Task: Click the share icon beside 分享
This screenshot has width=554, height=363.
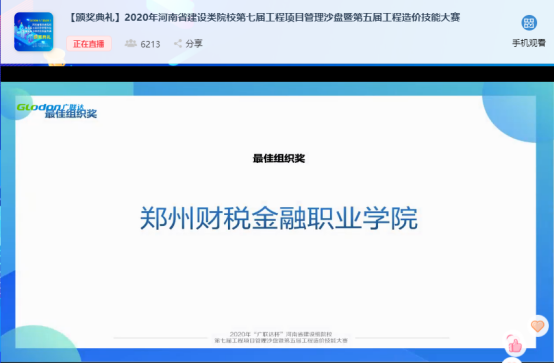Action: (x=178, y=43)
